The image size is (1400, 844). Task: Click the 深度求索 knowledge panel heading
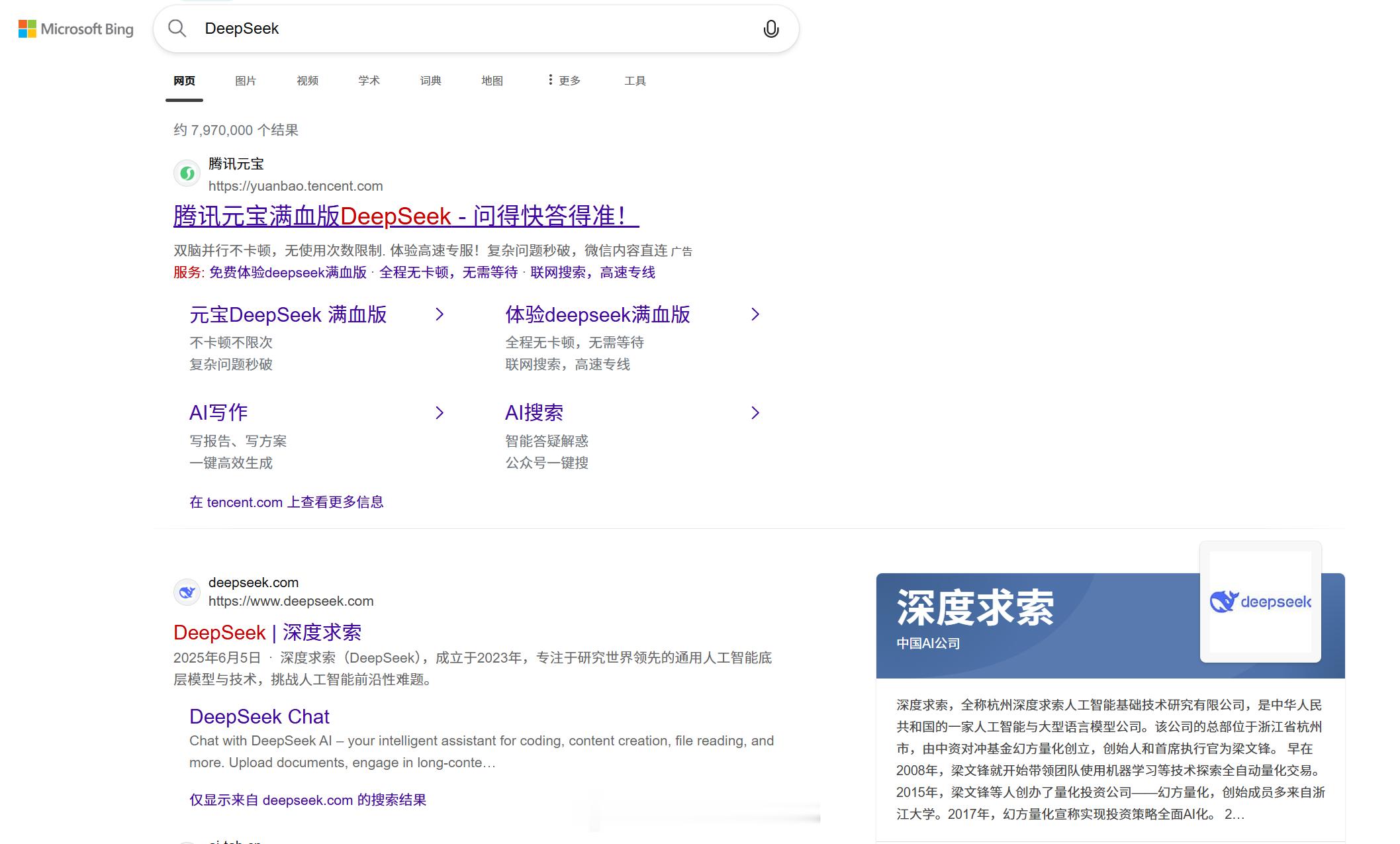975,608
